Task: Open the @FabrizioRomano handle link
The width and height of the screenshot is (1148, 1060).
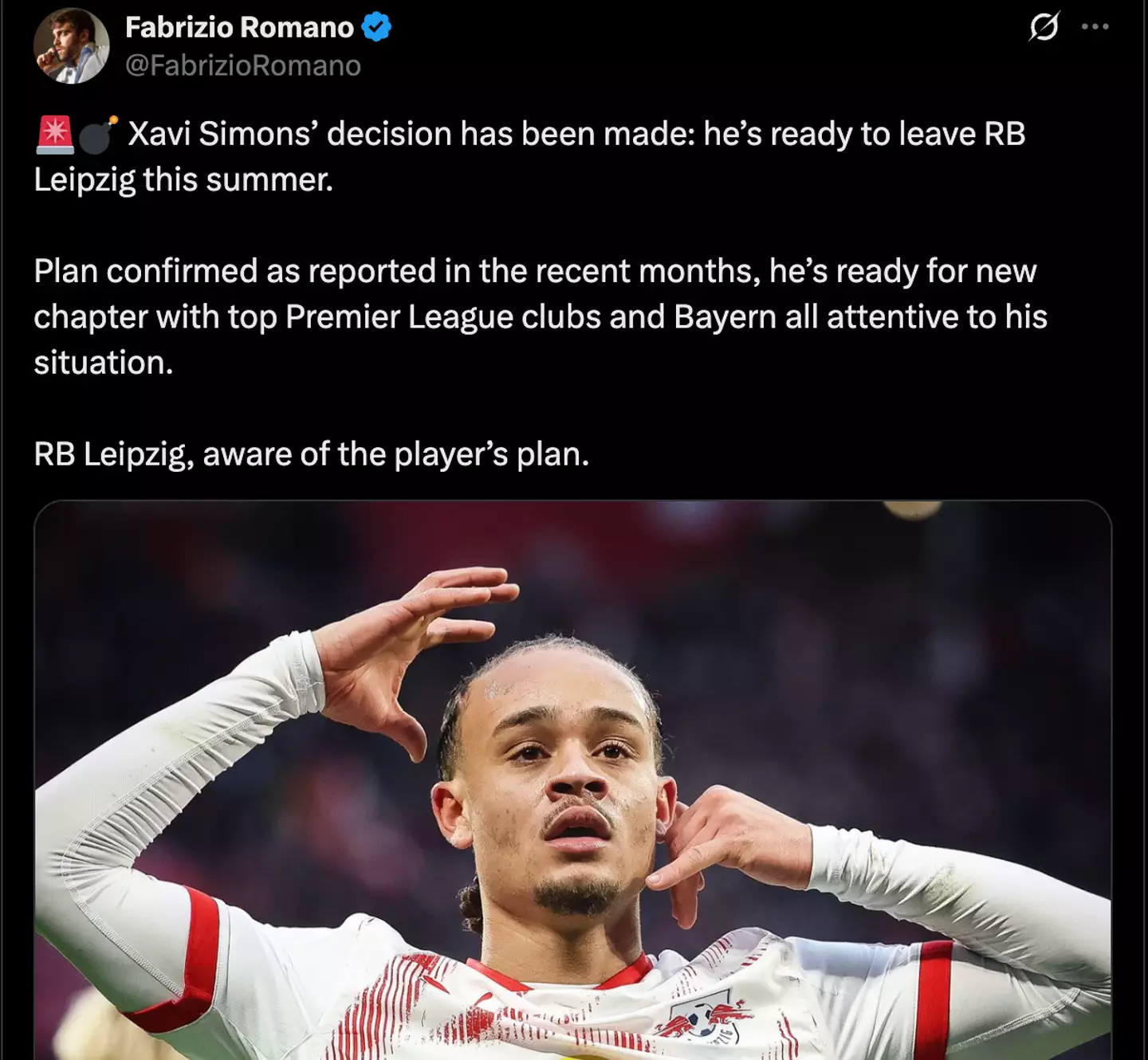Action: tap(243, 65)
